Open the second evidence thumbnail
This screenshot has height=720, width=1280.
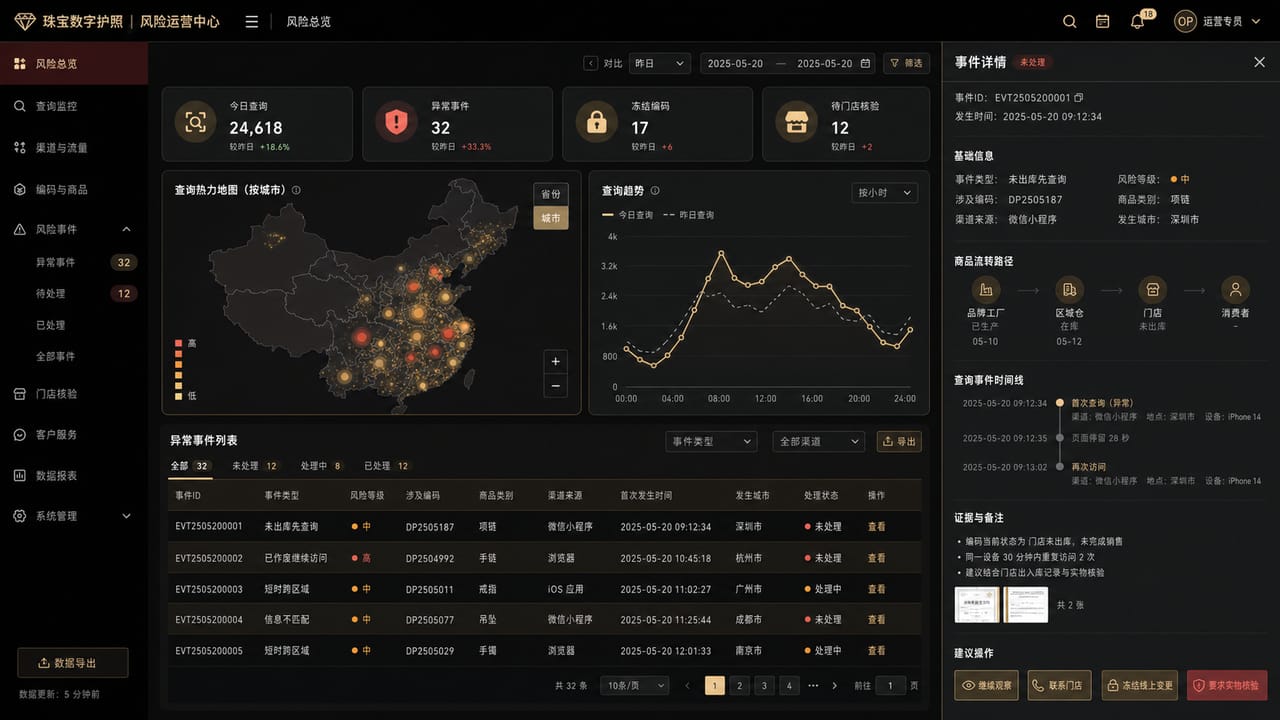click(1026, 605)
